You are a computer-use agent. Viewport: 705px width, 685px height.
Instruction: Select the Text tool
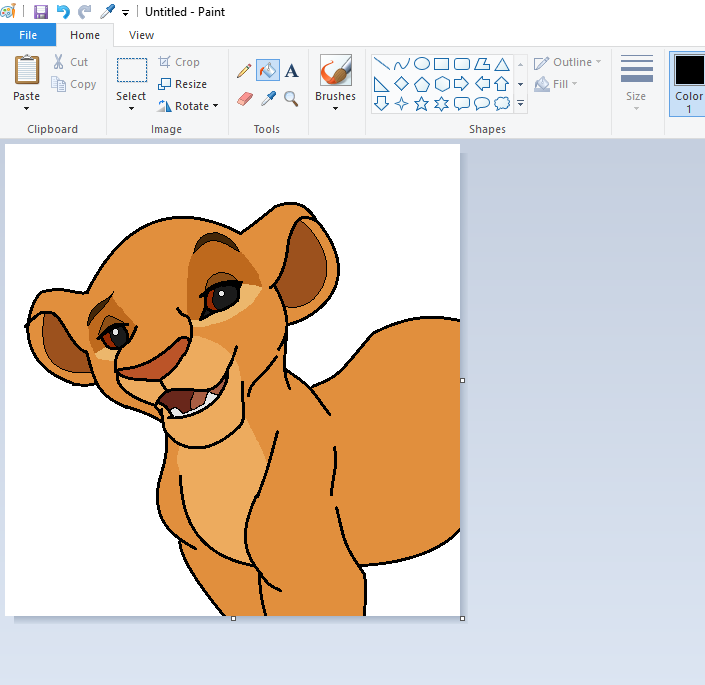(x=291, y=71)
